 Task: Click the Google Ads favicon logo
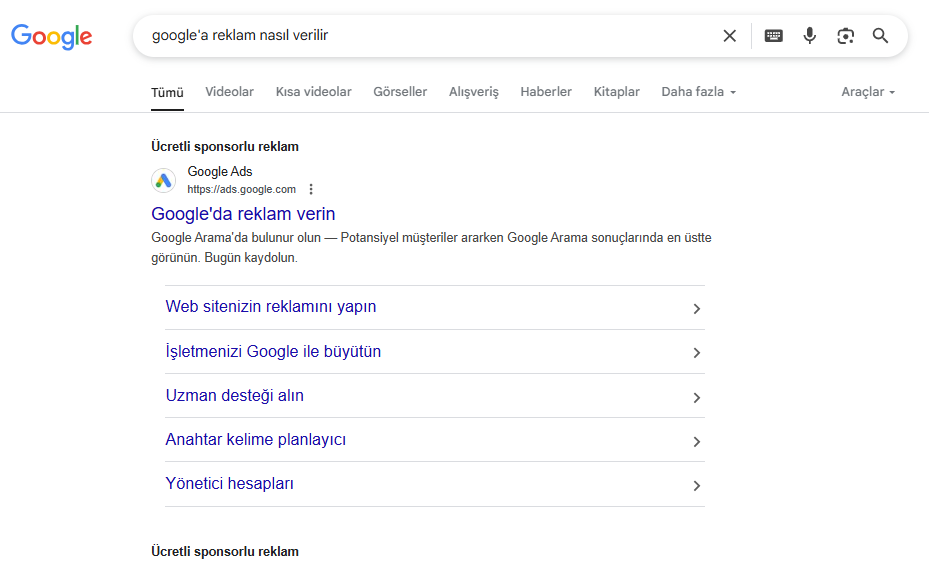point(164,180)
